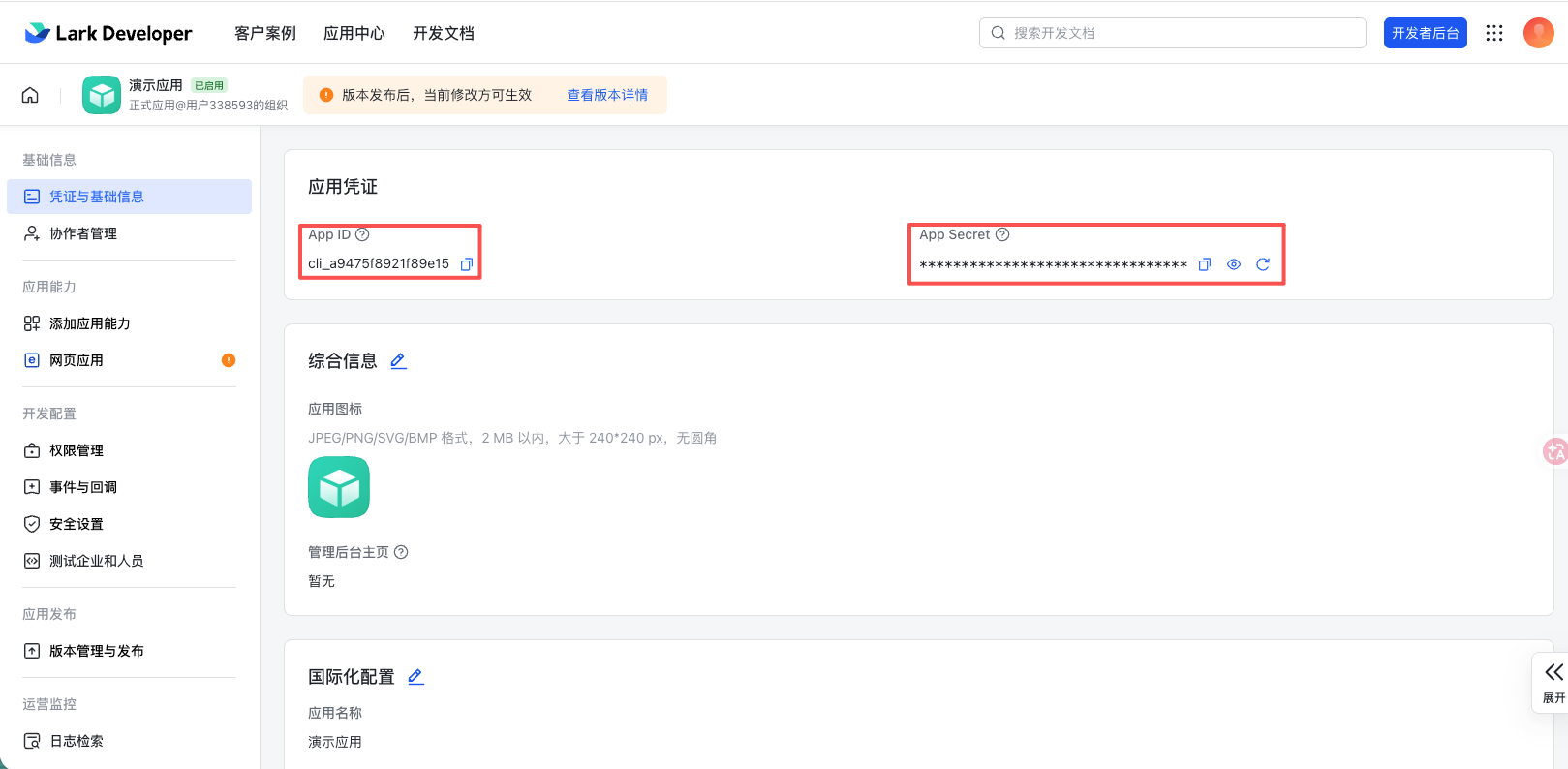
Task: Open 权限管理 in the sidebar
Action: click(x=77, y=450)
